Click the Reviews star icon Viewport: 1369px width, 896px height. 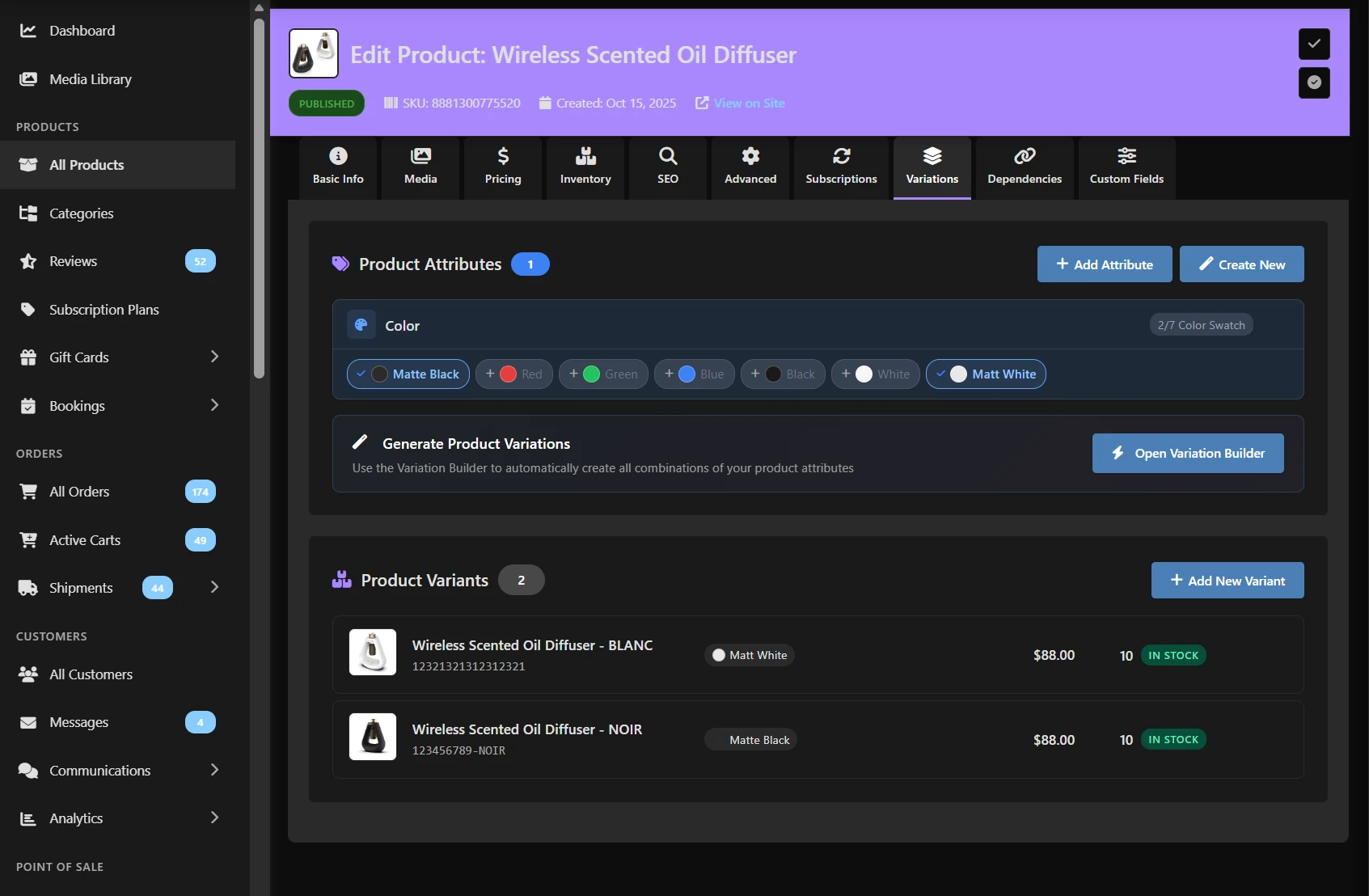(x=28, y=261)
